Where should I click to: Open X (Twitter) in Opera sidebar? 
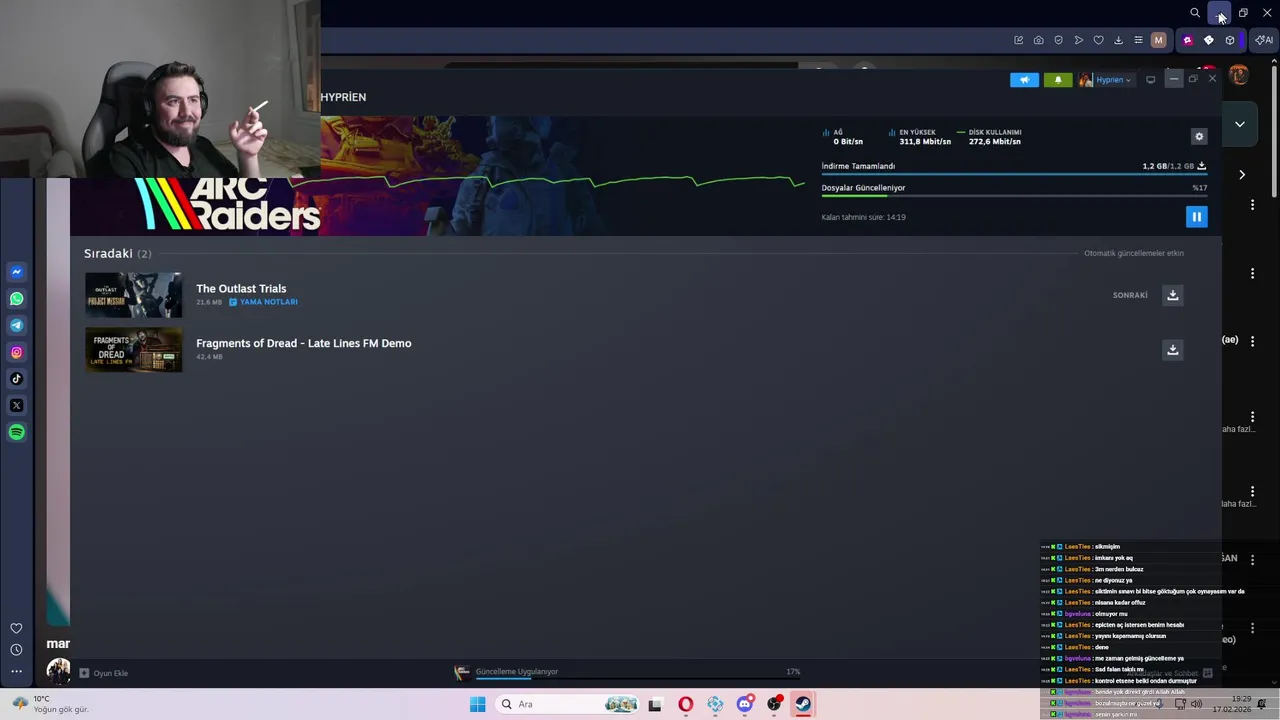[x=16, y=405]
